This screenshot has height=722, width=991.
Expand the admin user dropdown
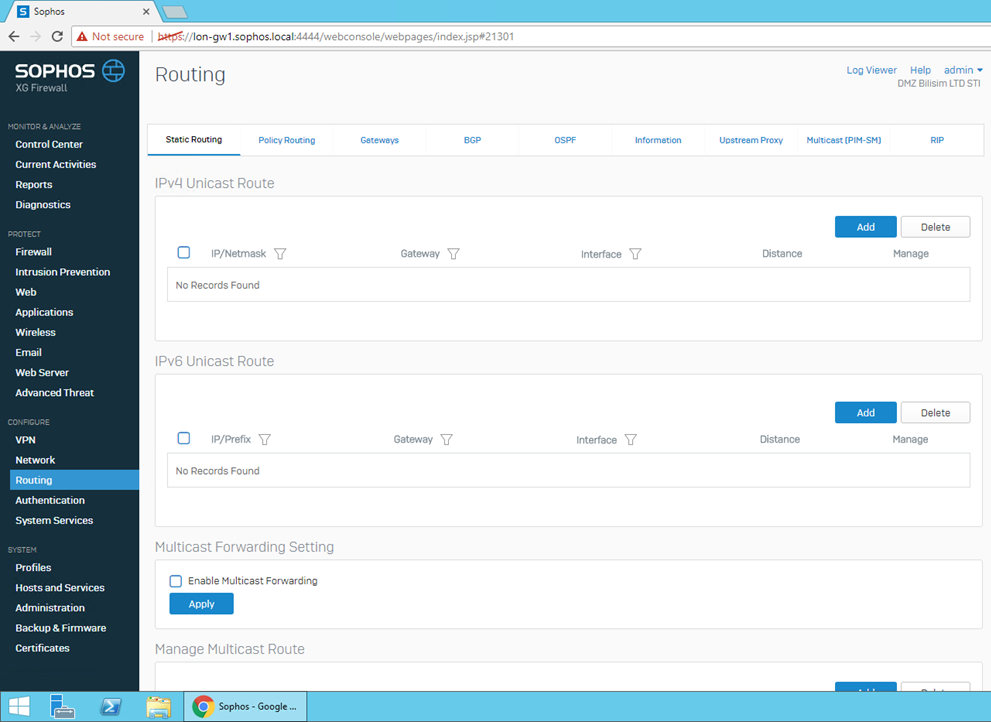click(963, 70)
